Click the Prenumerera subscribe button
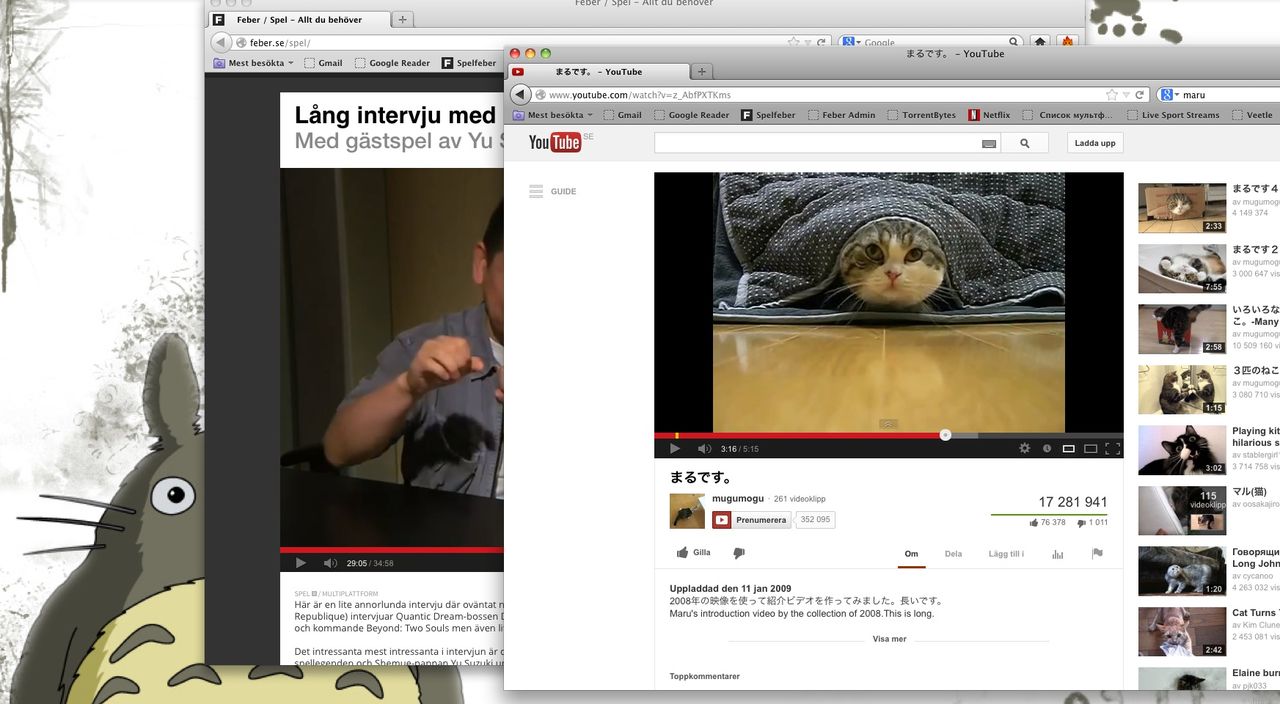This screenshot has width=1280, height=704. 752,520
